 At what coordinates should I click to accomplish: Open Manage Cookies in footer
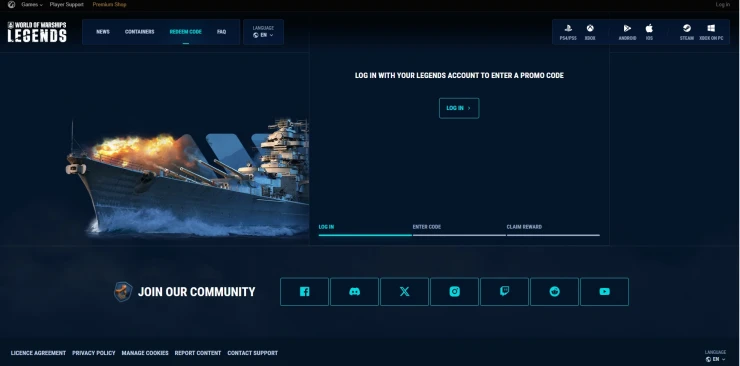click(x=145, y=353)
